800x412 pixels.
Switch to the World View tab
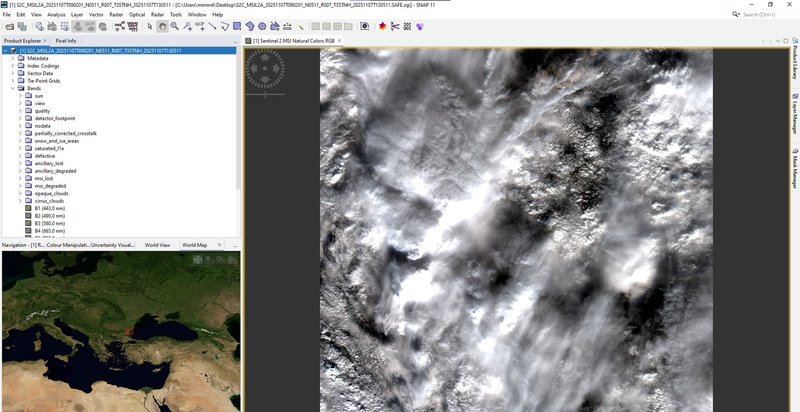point(157,244)
